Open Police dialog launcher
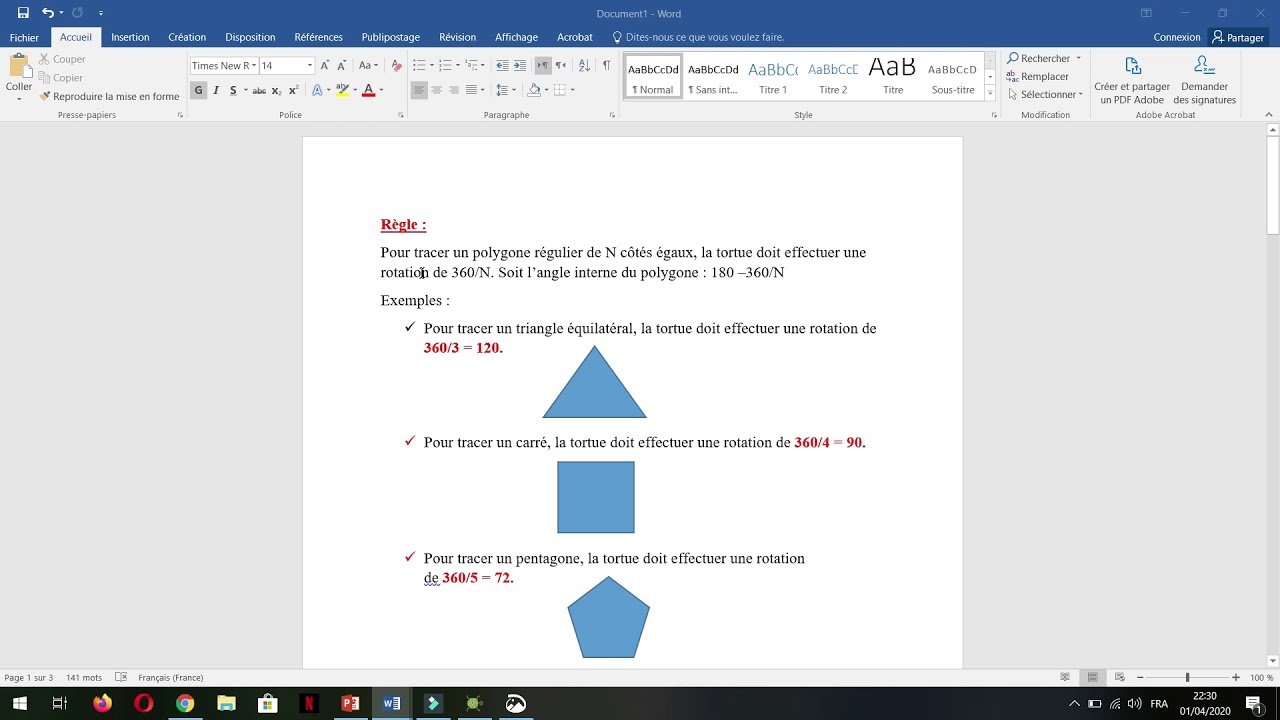The height and width of the screenshot is (720, 1280). [x=401, y=115]
